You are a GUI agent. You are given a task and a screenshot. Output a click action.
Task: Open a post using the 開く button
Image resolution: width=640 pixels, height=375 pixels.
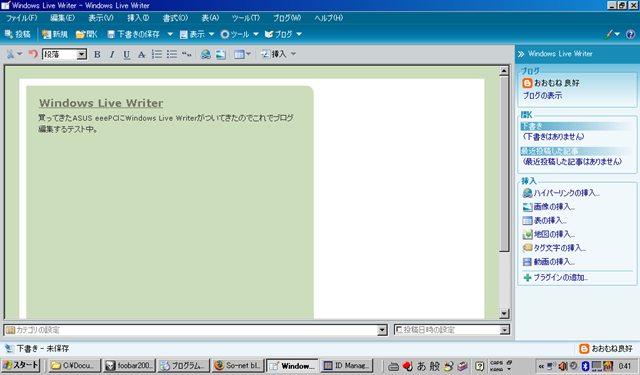[x=87, y=34]
